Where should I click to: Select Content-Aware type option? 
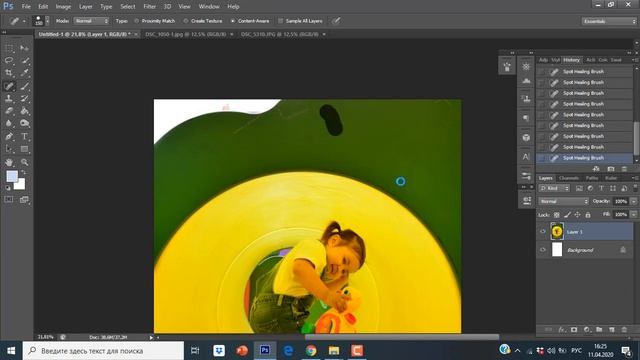[250, 21]
